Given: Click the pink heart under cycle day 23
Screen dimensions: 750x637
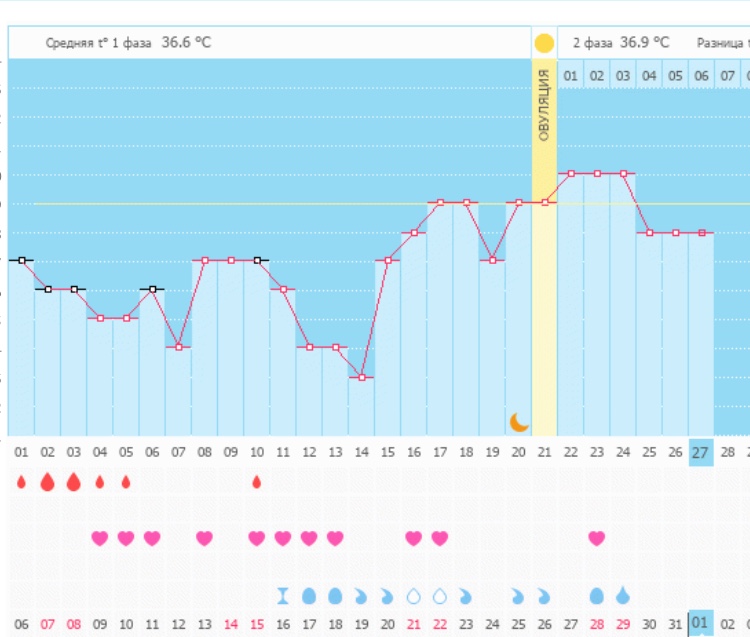Looking at the screenshot, I should 597,538.
